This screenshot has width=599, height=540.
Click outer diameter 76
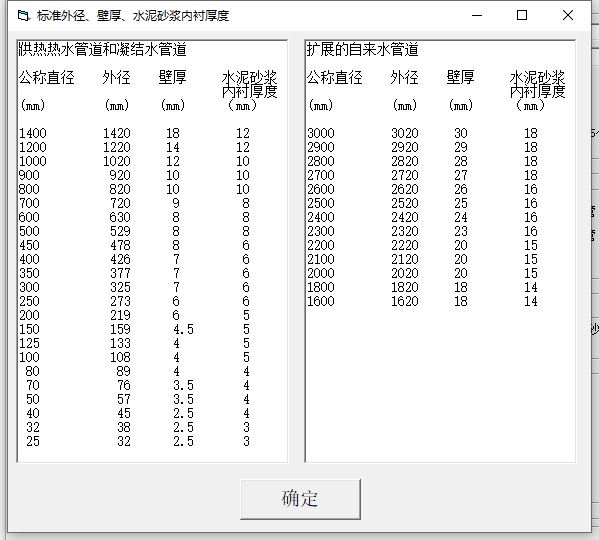[123, 385]
